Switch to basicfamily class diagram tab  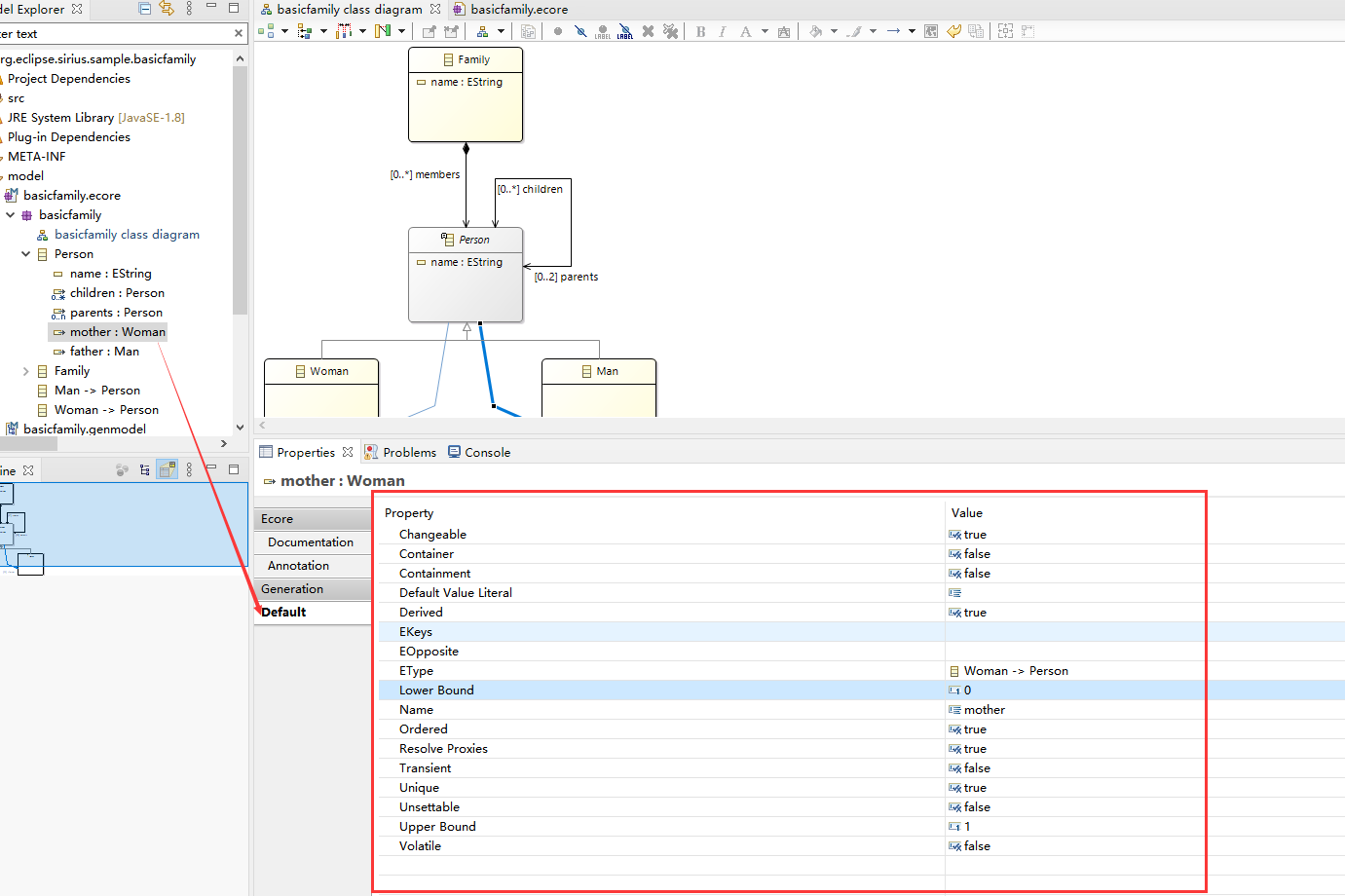350,9
